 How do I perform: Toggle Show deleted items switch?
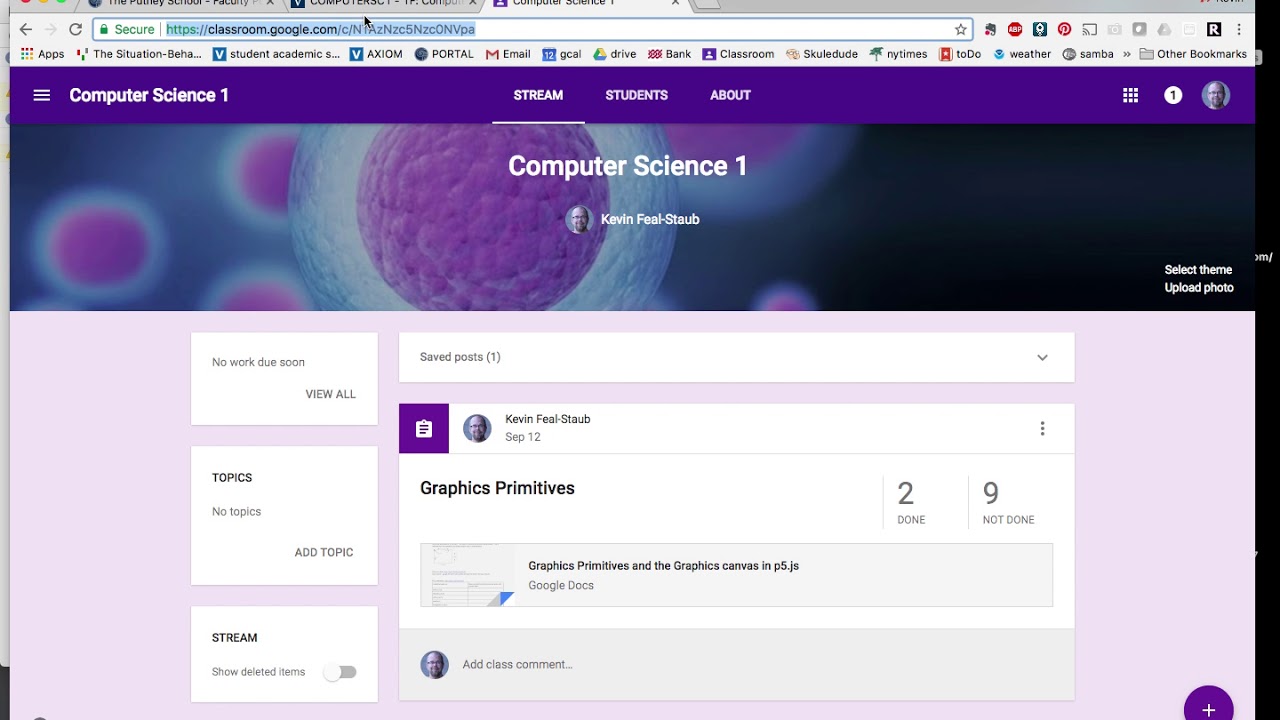(340, 672)
